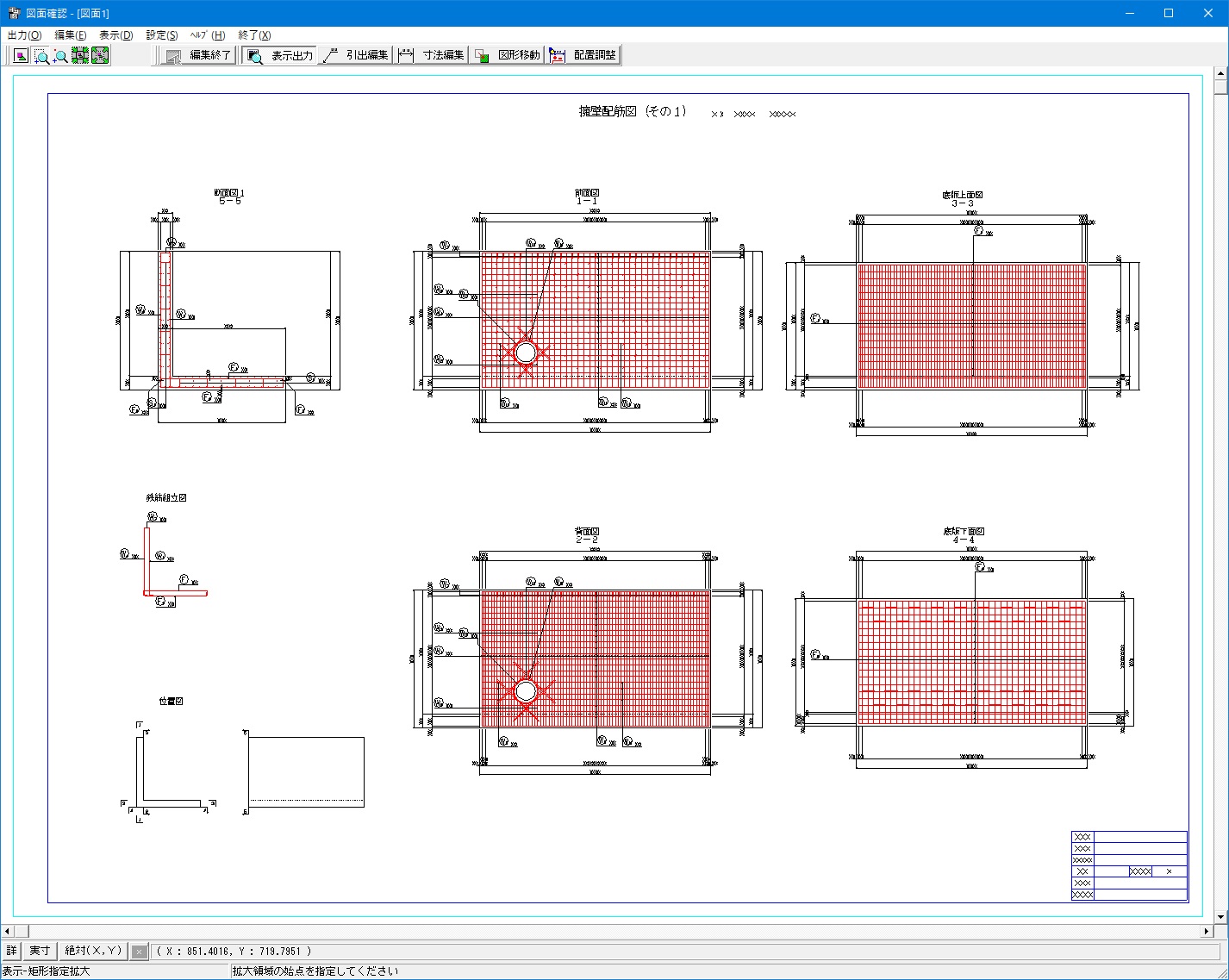Toggle the 表示出力 display output mode
Image resolution: width=1229 pixels, height=980 pixels.
click(280, 56)
